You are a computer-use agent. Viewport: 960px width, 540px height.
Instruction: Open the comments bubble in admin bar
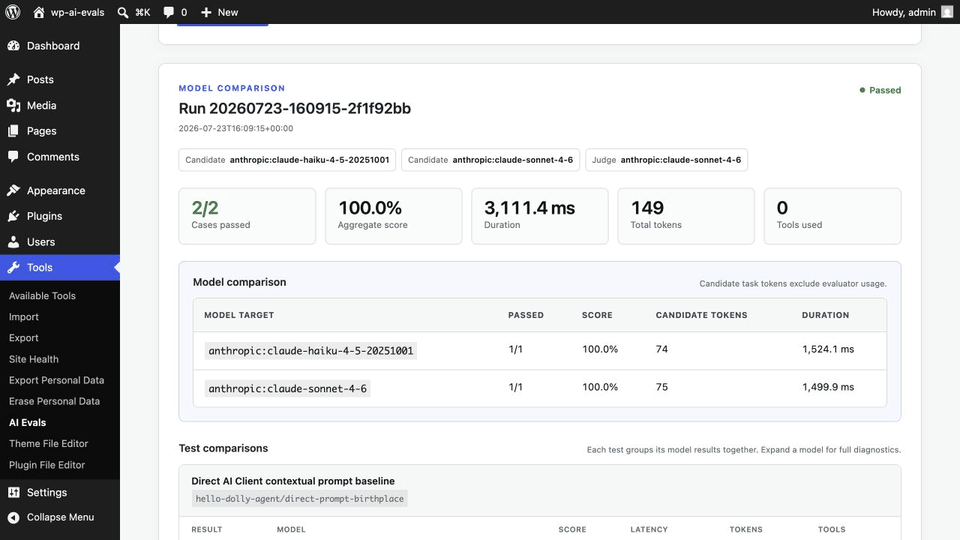[x=168, y=12]
